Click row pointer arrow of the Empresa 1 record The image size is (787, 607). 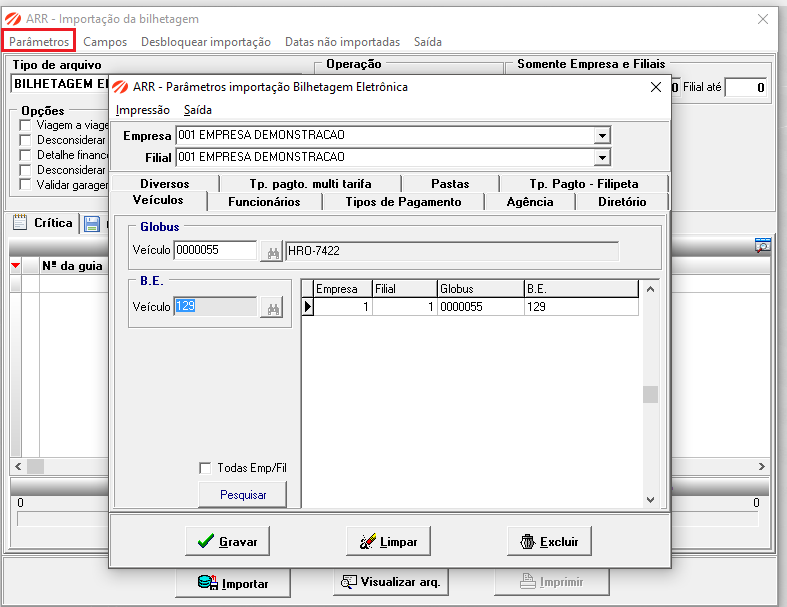click(x=307, y=306)
